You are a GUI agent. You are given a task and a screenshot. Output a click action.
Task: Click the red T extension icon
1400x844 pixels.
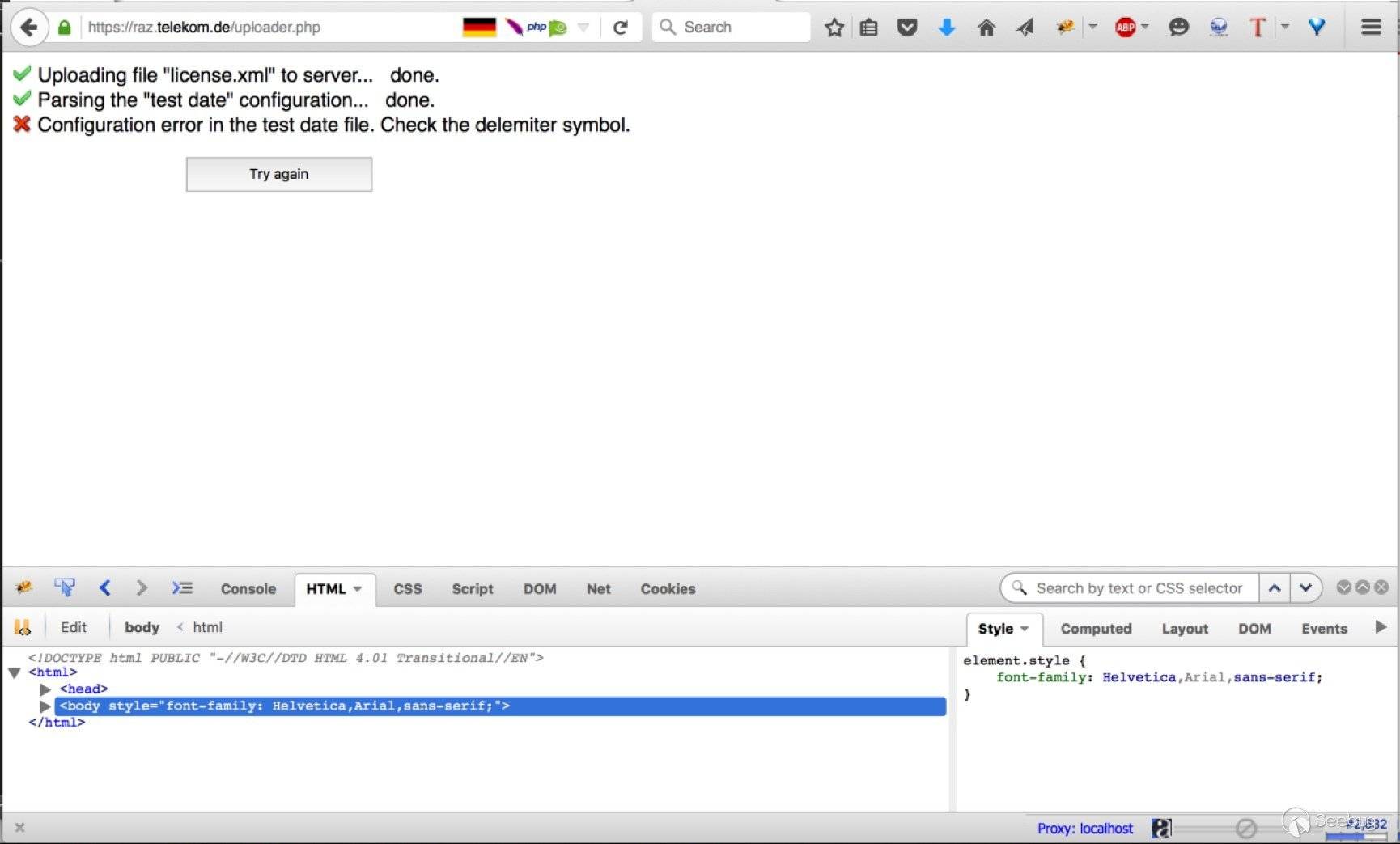pos(1258,28)
